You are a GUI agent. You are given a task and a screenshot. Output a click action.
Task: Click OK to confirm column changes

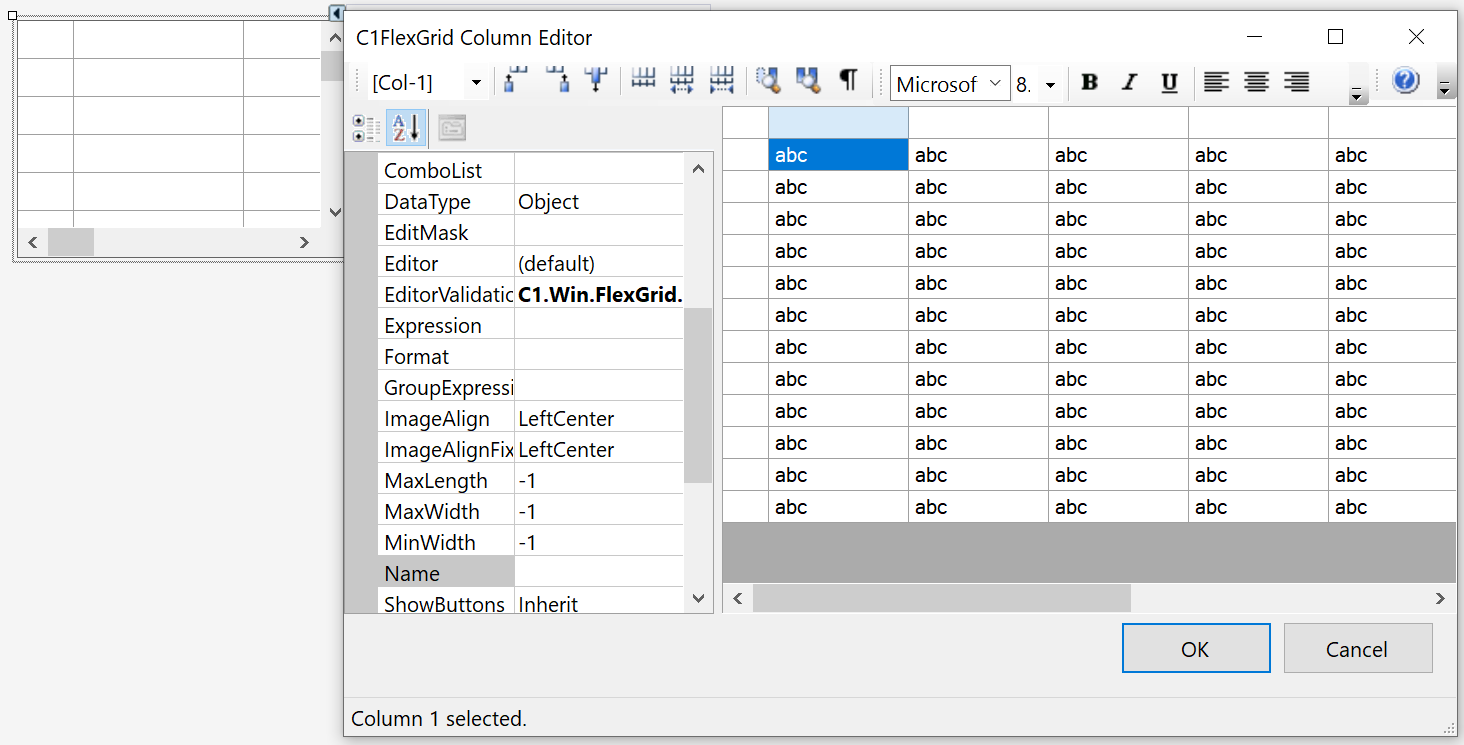click(x=1196, y=649)
